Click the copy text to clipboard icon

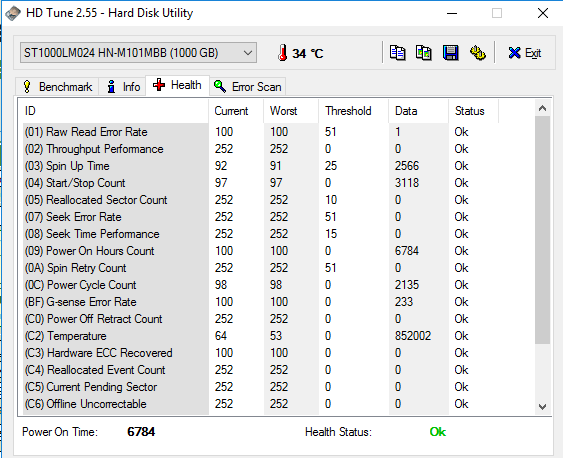coord(397,53)
